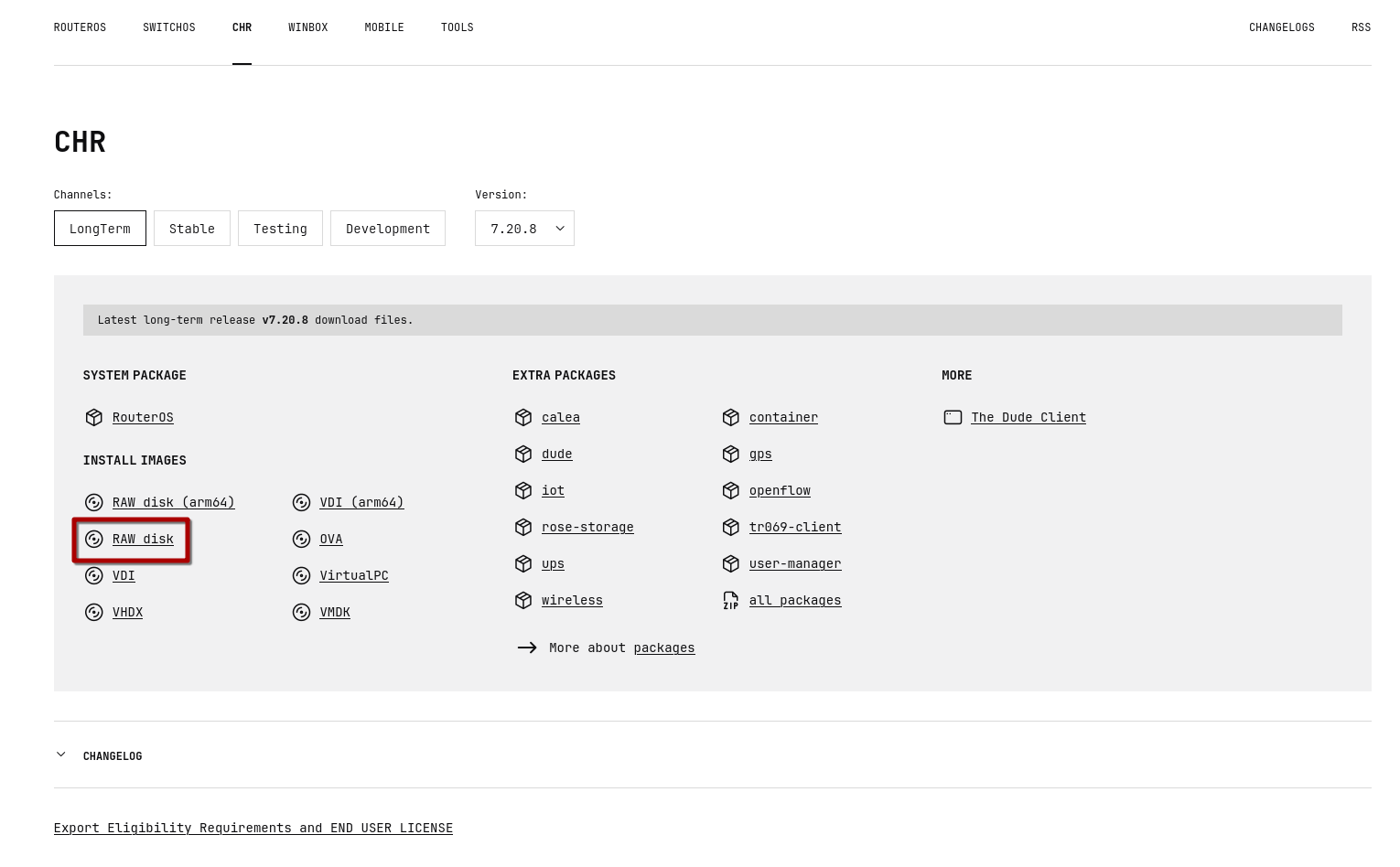The height and width of the screenshot is (867, 1400).
Task: Download the OVA image
Action: tap(331, 539)
